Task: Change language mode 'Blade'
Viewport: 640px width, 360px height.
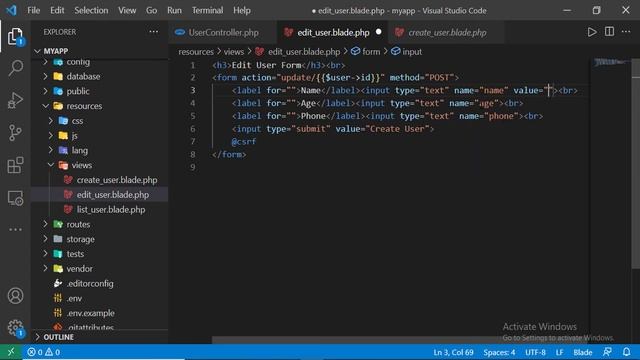Action: 582,352
